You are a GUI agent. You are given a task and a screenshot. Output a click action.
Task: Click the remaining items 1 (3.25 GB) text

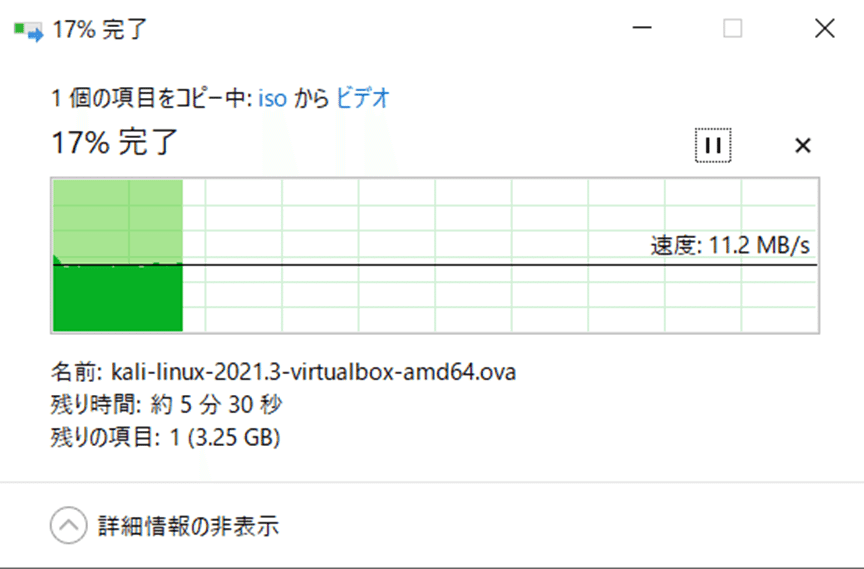(225, 437)
